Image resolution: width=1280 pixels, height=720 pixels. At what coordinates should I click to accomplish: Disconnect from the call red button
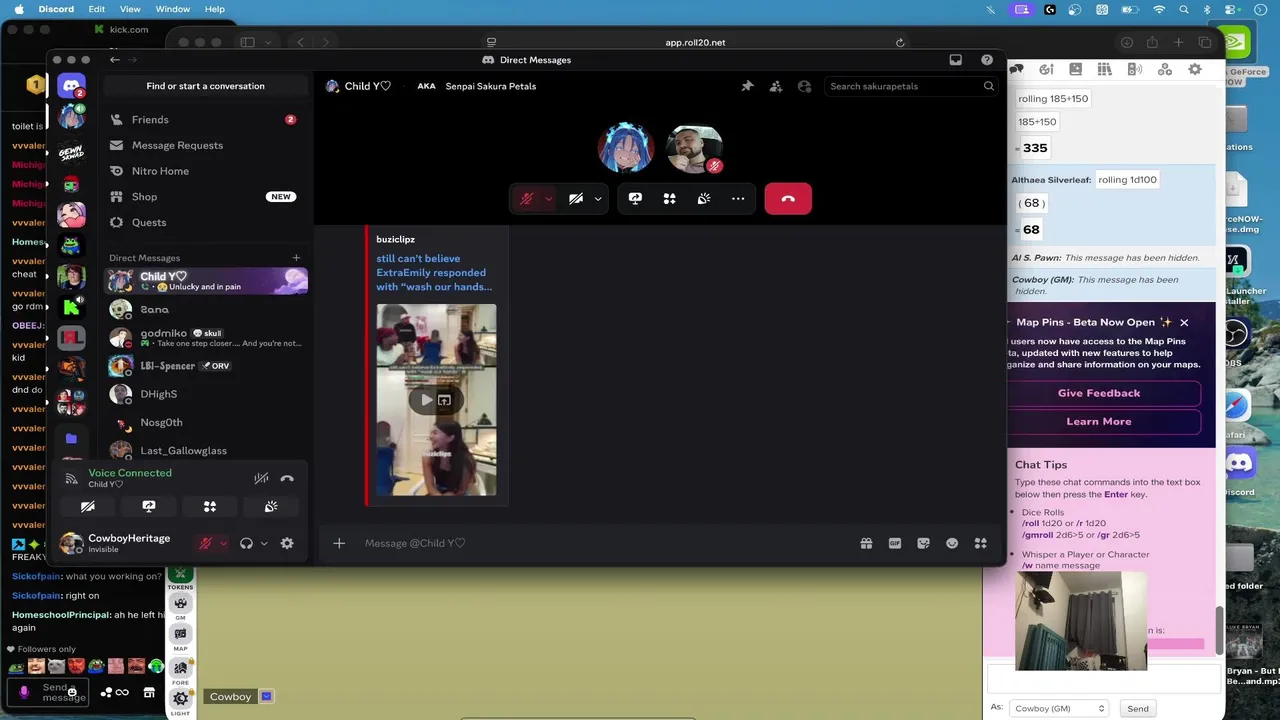click(788, 199)
